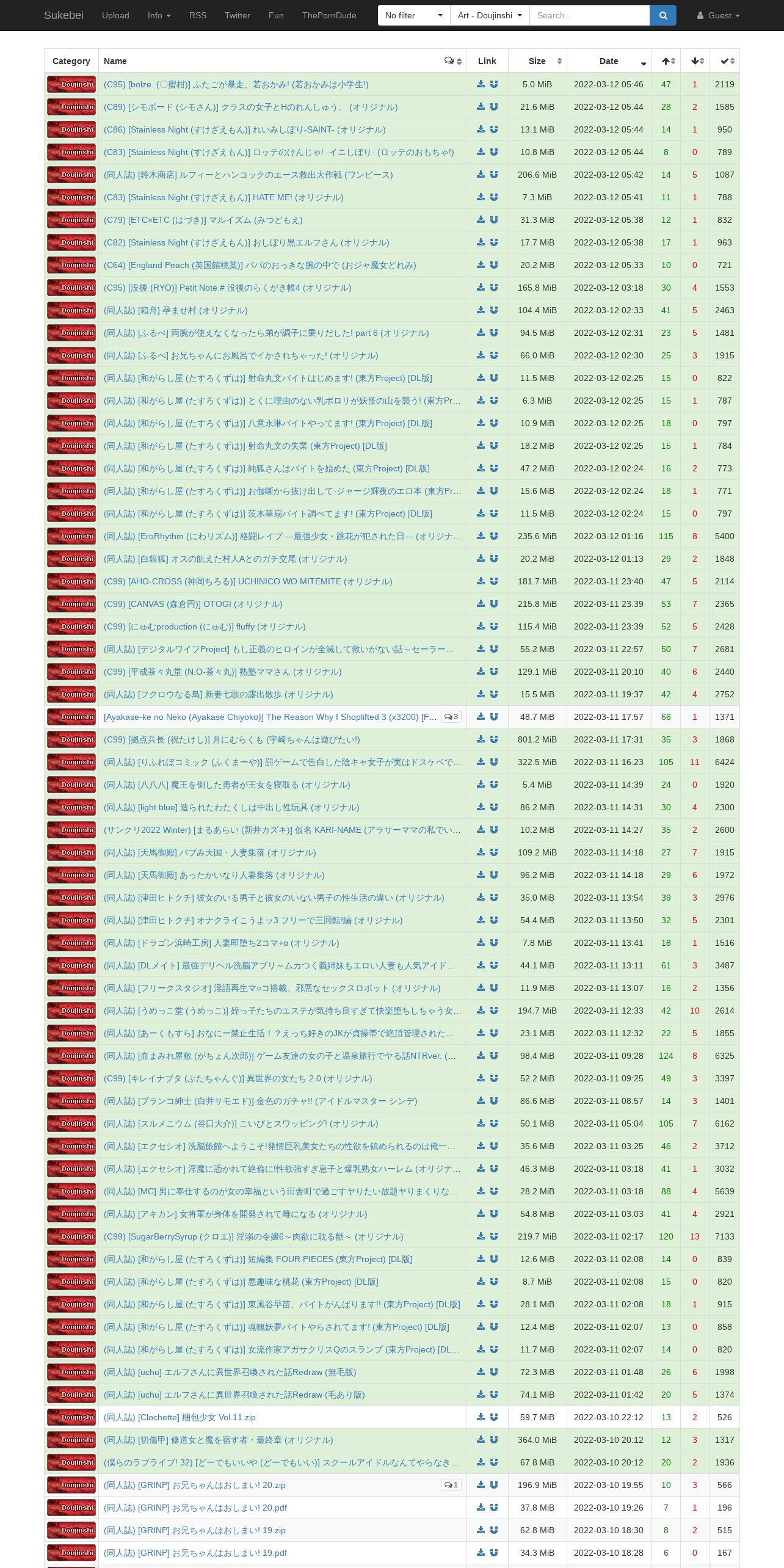784x1568 pixels.
Task: Open magnet link for the 115.4 MiB entry
Action: pyautogui.click(x=494, y=626)
